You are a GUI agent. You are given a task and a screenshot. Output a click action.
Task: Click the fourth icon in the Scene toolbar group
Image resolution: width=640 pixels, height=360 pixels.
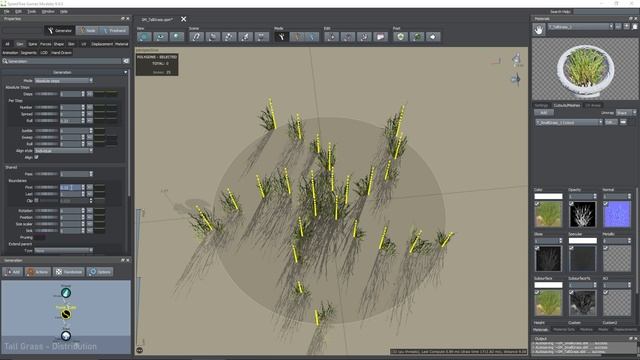pyautogui.click(x=245, y=37)
